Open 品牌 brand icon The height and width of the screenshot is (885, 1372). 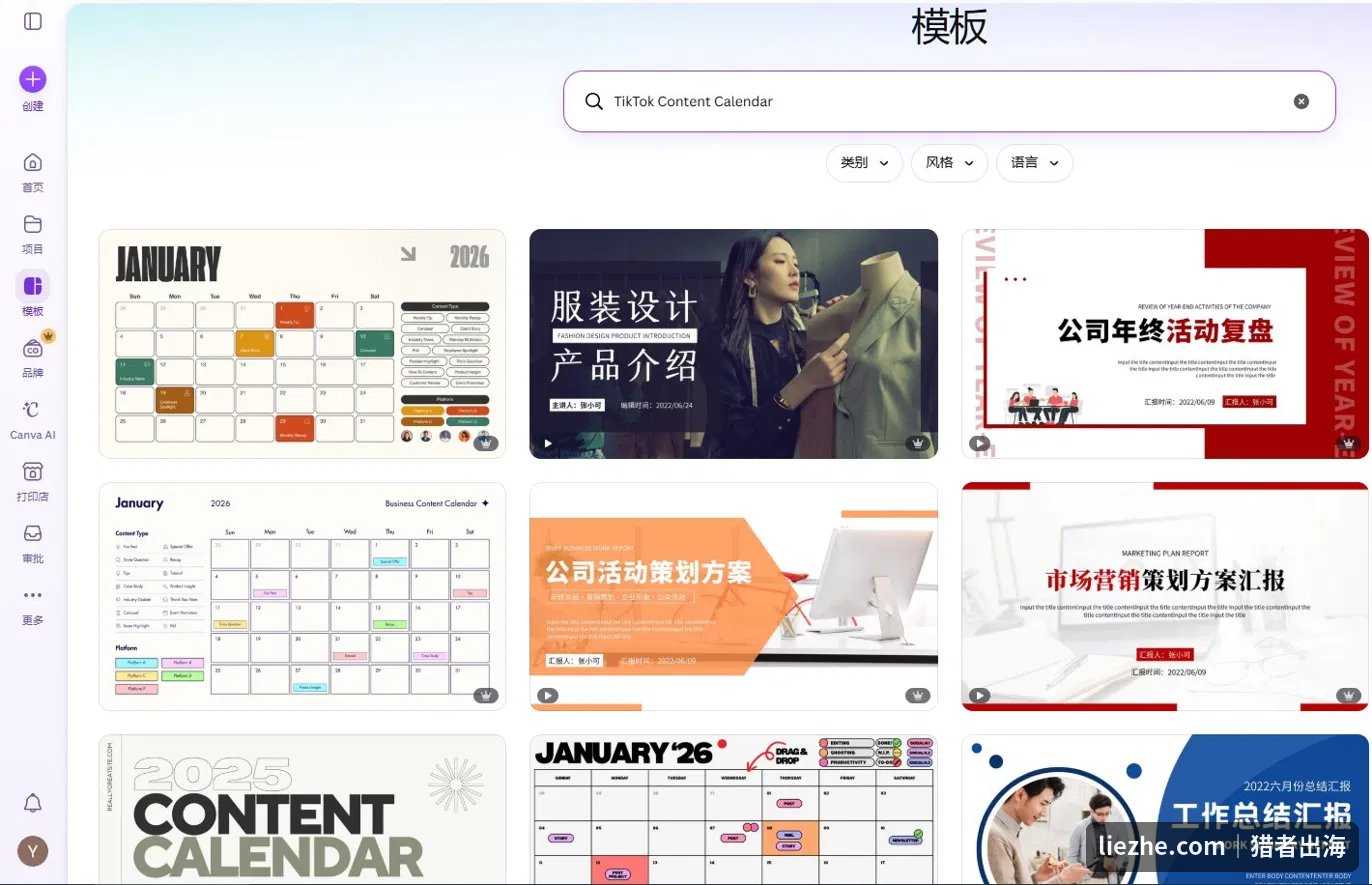coord(33,348)
